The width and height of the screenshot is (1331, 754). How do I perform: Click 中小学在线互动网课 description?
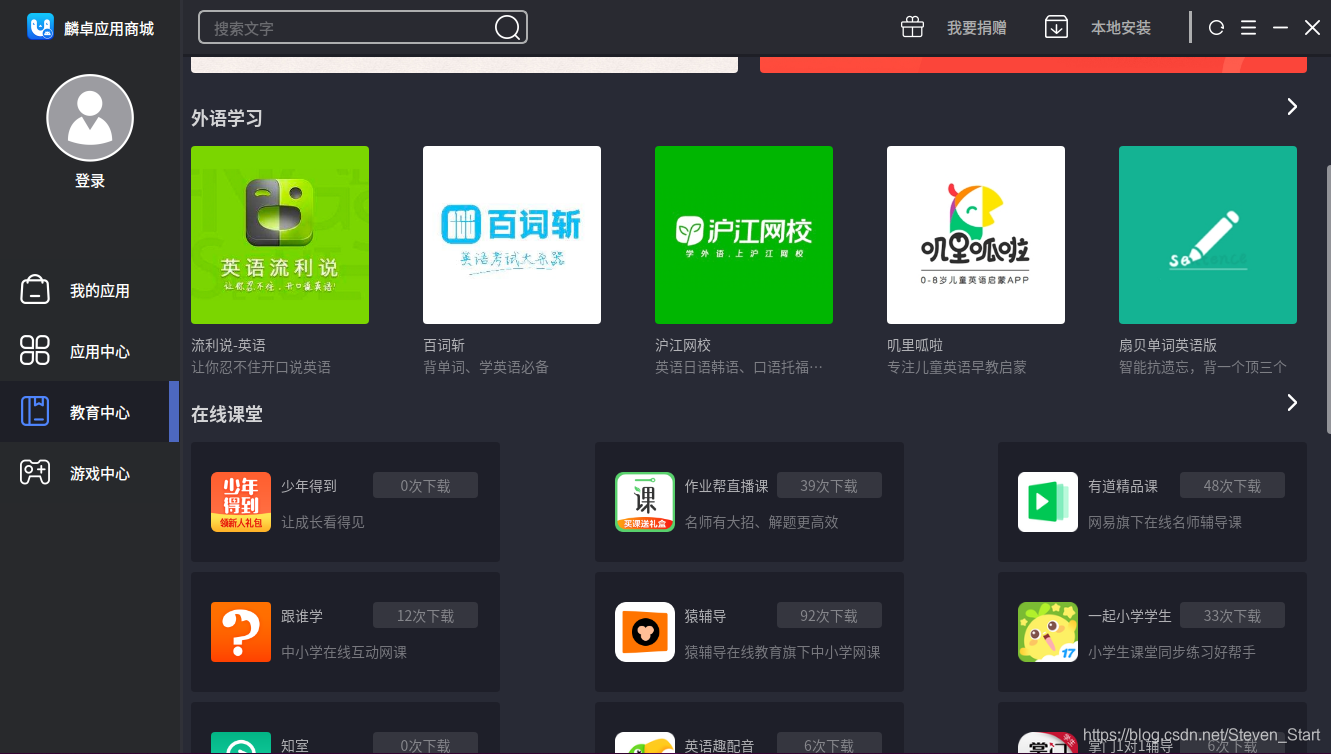pyautogui.click(x=344, y=652)
